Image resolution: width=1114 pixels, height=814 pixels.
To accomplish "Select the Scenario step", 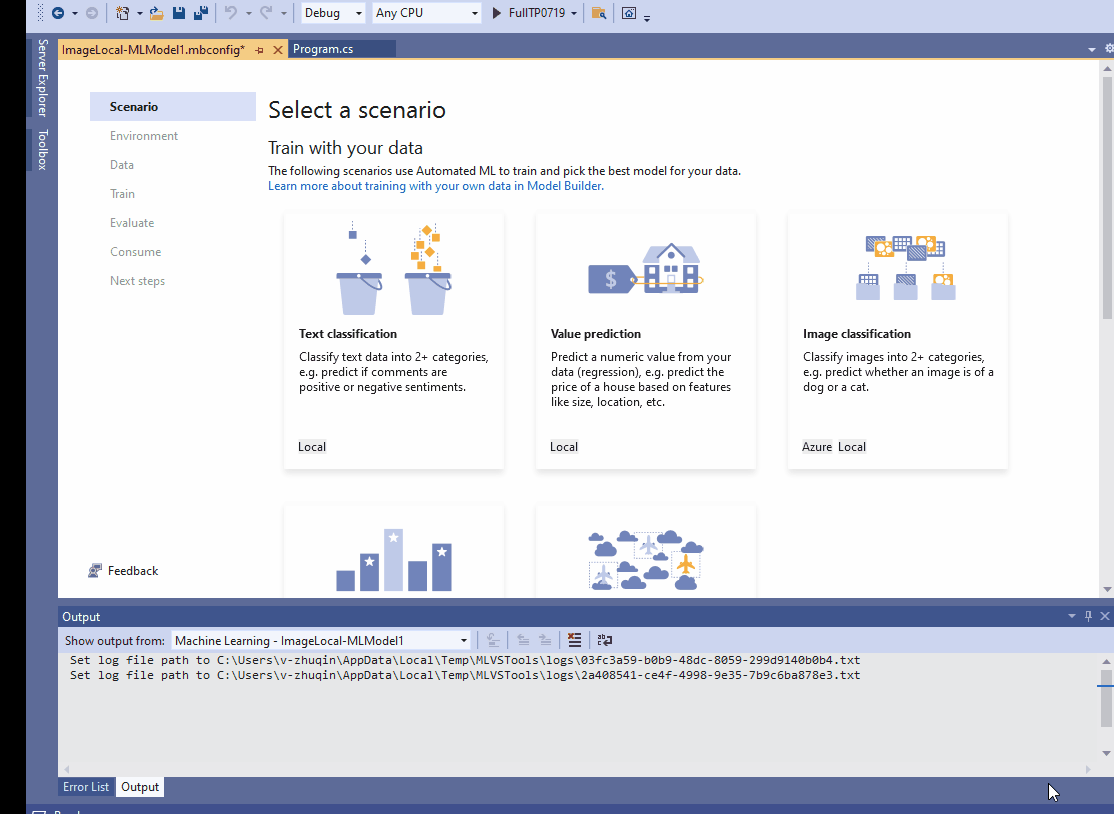I will [x=173, y=107].
